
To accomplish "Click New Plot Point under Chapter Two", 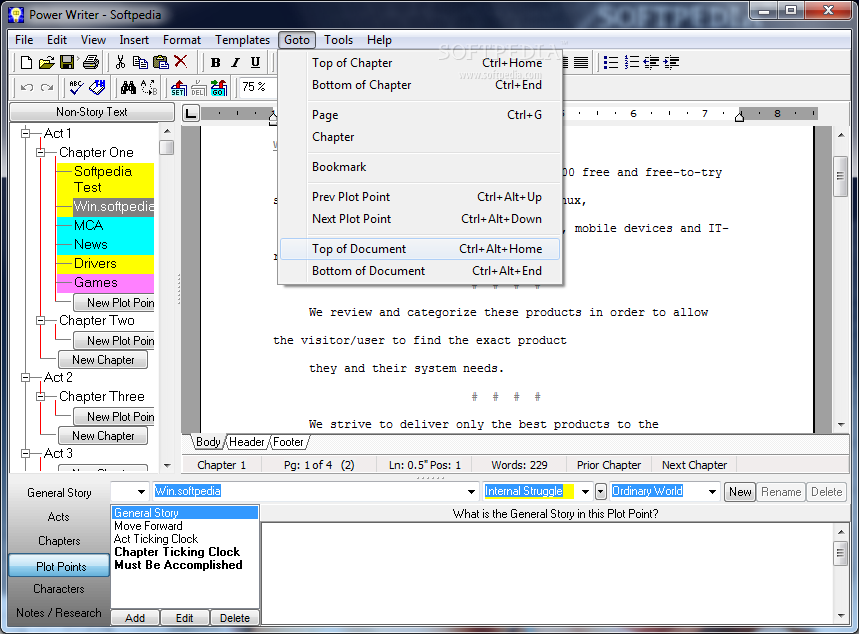I will (114, 341).
